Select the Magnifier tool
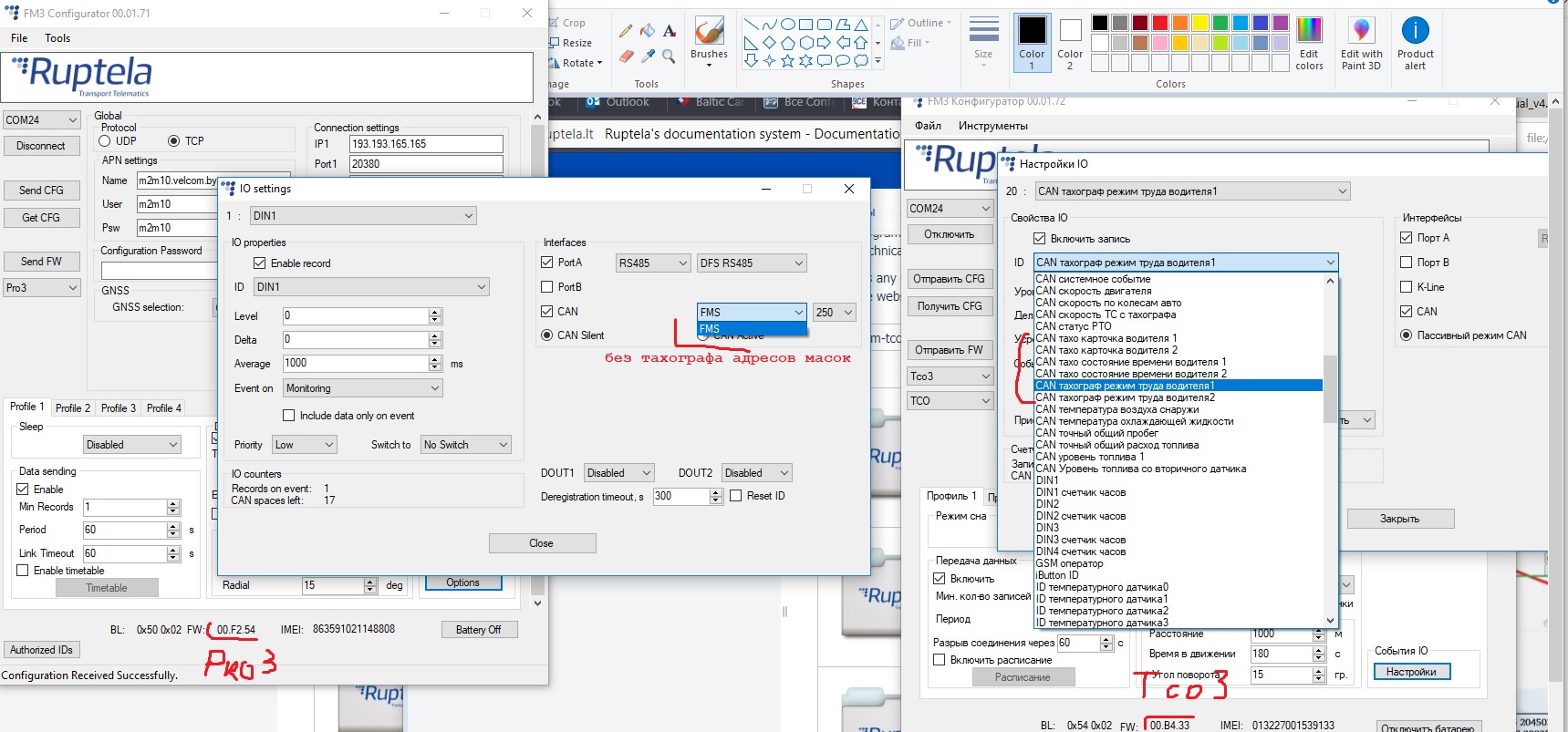Image resolution: width=1568 pixels, height=732 pixels. 670,57
